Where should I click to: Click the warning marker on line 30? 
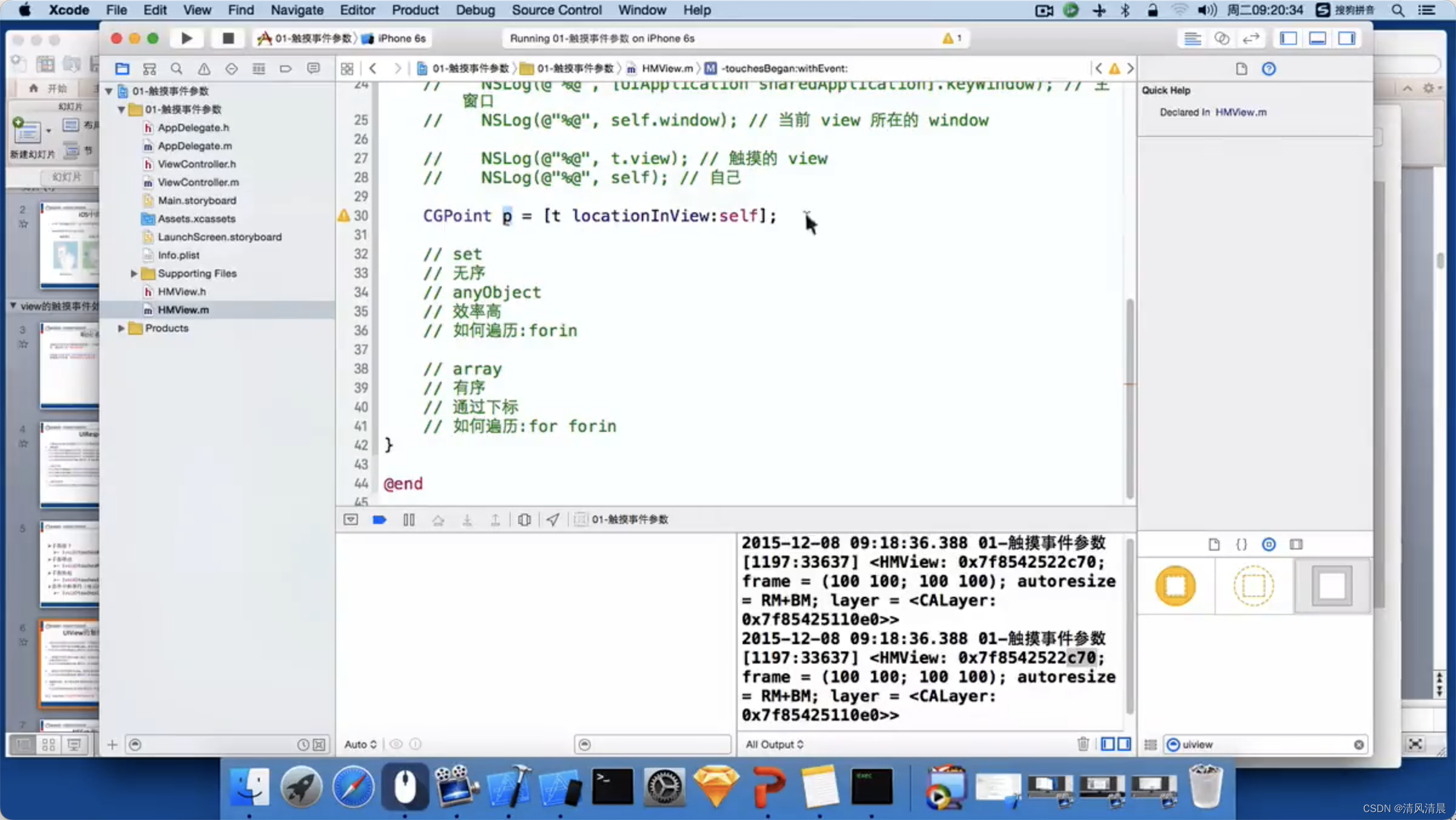click(343, 215)
